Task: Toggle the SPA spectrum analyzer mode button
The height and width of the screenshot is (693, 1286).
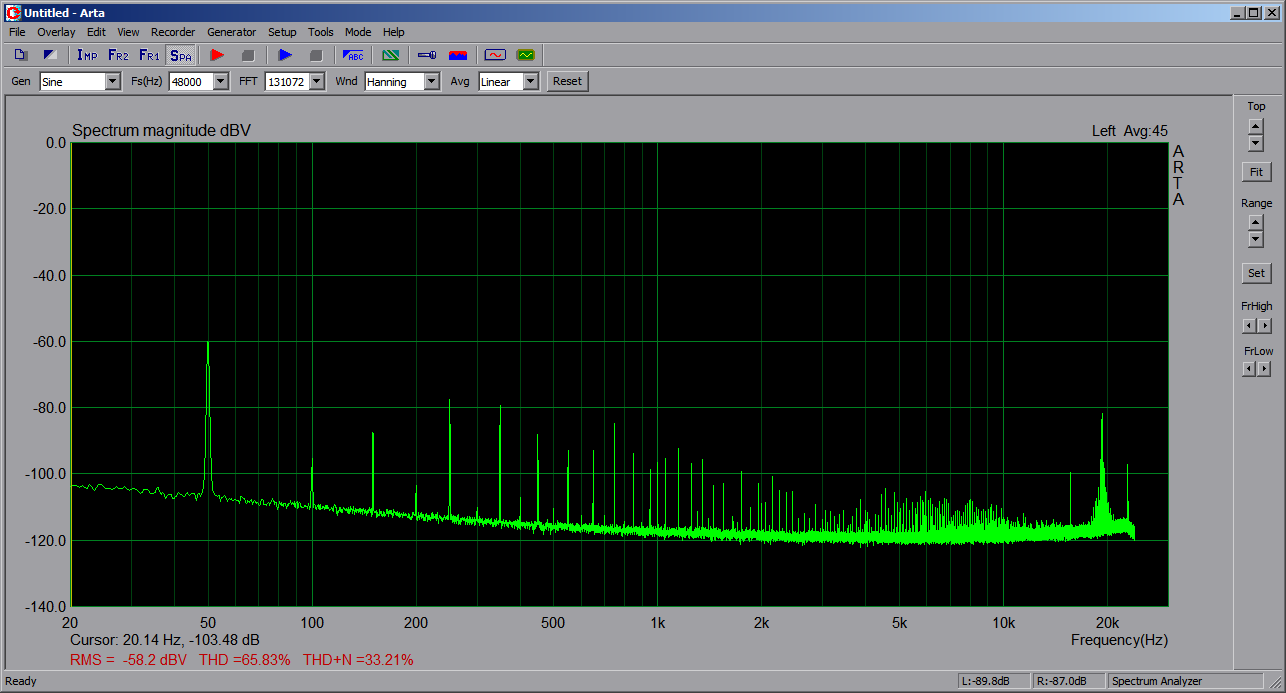Action: (x=181, y=55)
